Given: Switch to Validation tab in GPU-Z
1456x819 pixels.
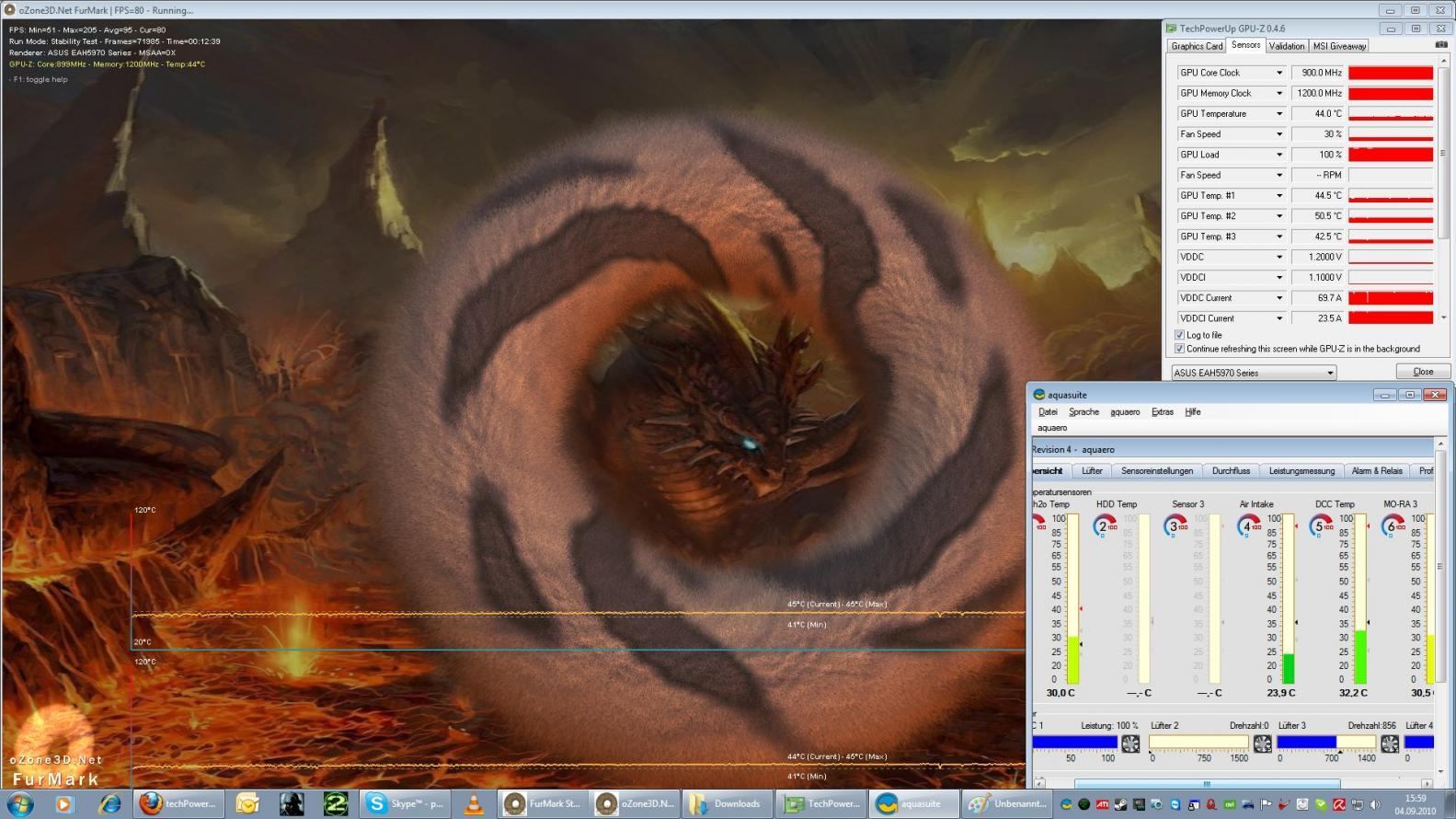Looking at the screenshot, I should point(1286,46).
